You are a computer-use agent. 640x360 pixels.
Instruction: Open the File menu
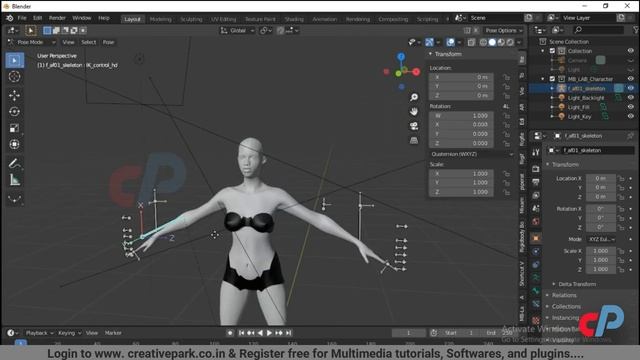(x=22, y=18)
